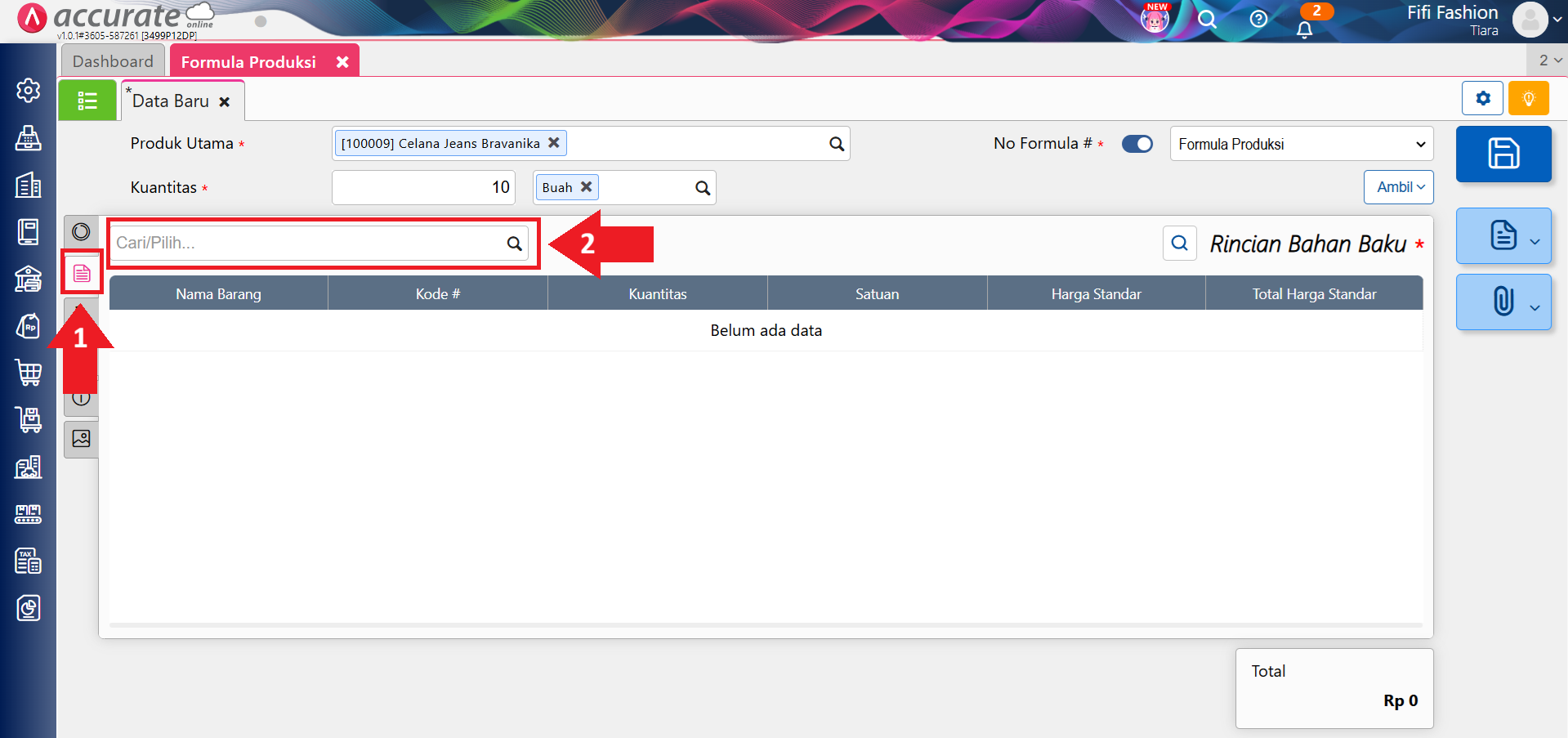Switch to the Dashboard tab
This screenshot has height=738, width=1568.
tap(113, 61)
